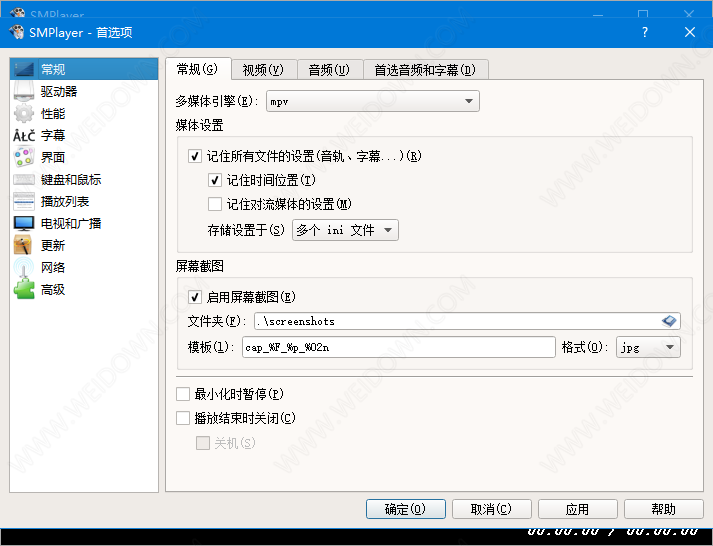713x546 pixels.
Task: Click the 多媒体引擎(E) label
Action: (217, 101)
